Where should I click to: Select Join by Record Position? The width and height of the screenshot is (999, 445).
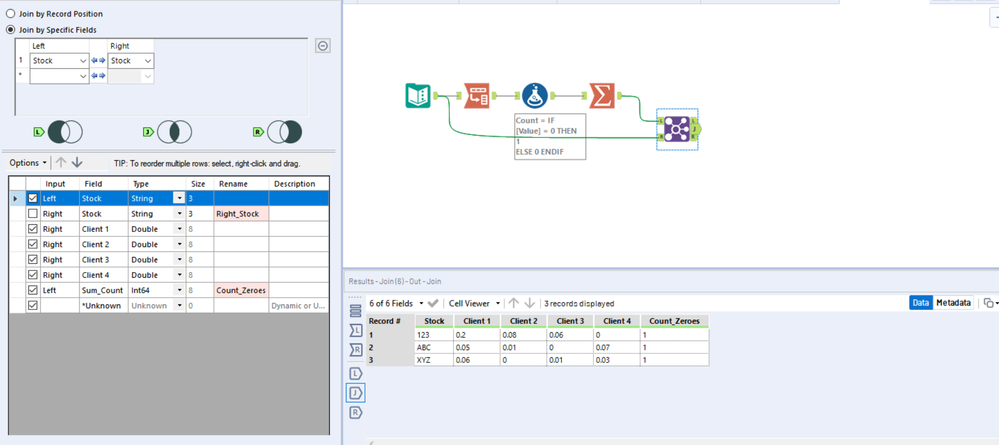11,13
